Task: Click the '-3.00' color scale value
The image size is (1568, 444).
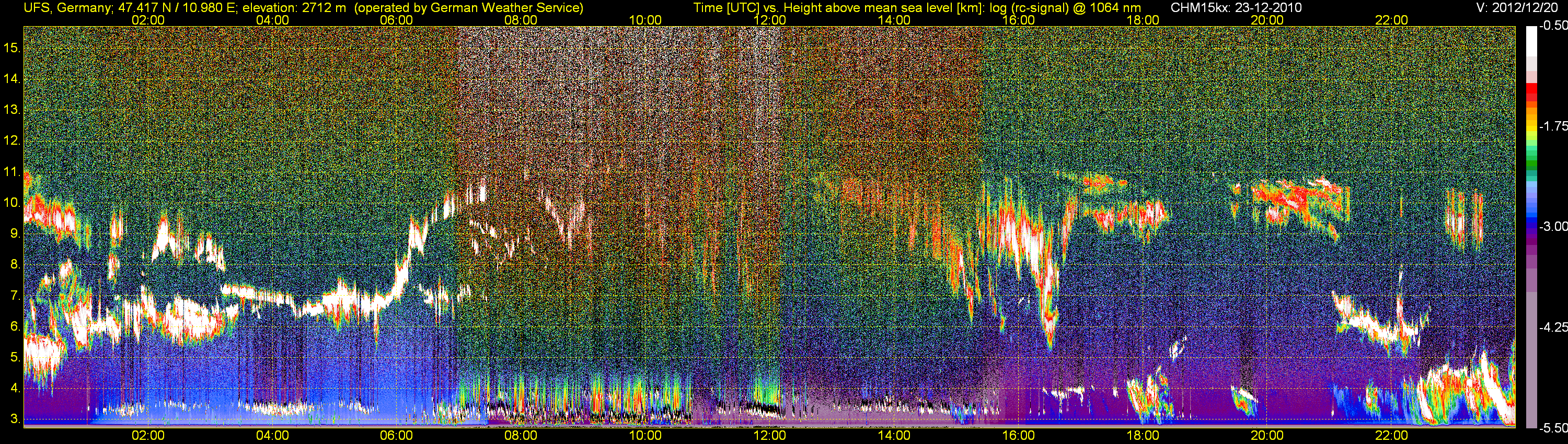Action: 1553,226
